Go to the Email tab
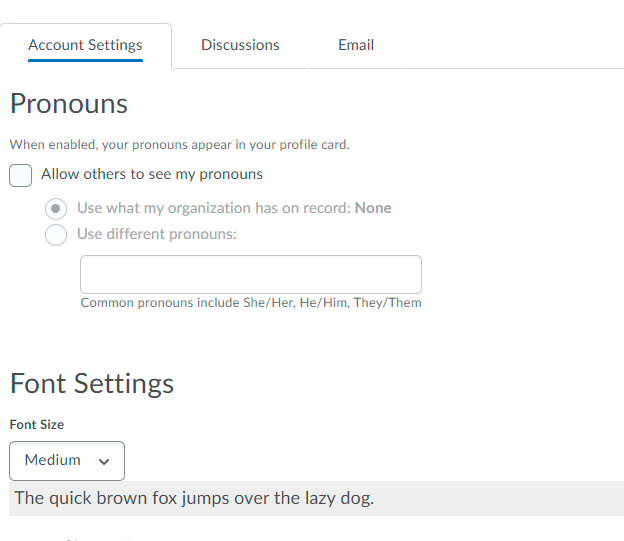624x541 pixels. point(356,45)
